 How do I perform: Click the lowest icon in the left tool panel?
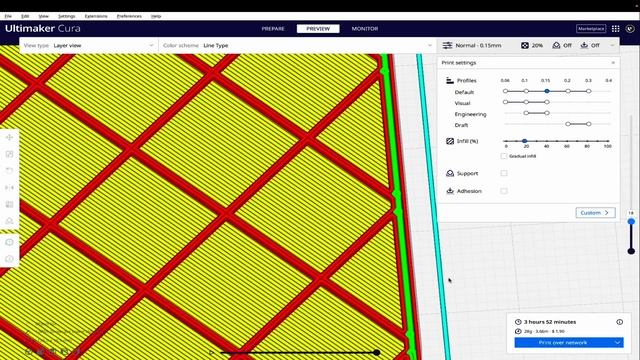(9, 259)
